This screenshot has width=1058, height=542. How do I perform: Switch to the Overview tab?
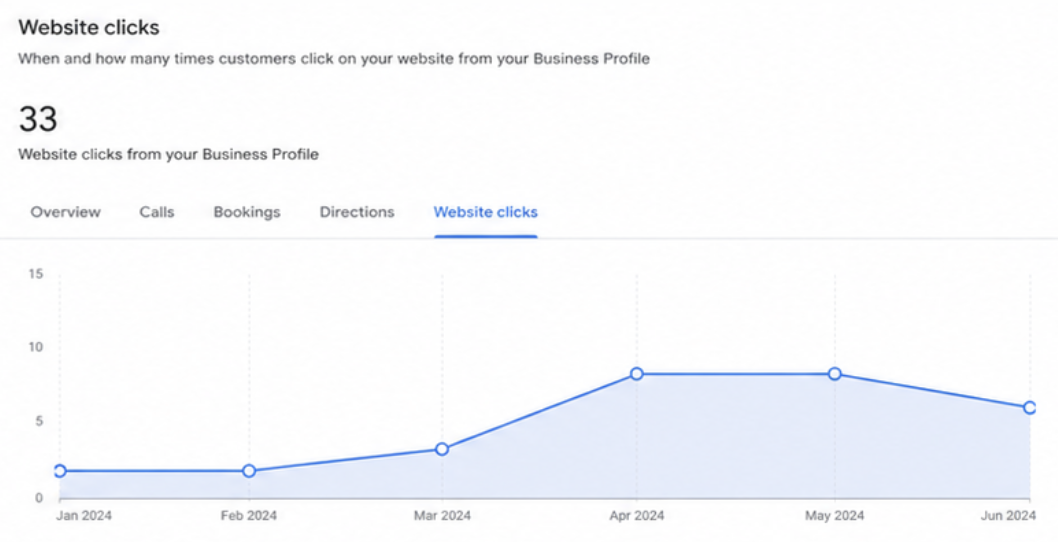coord(65,212)
